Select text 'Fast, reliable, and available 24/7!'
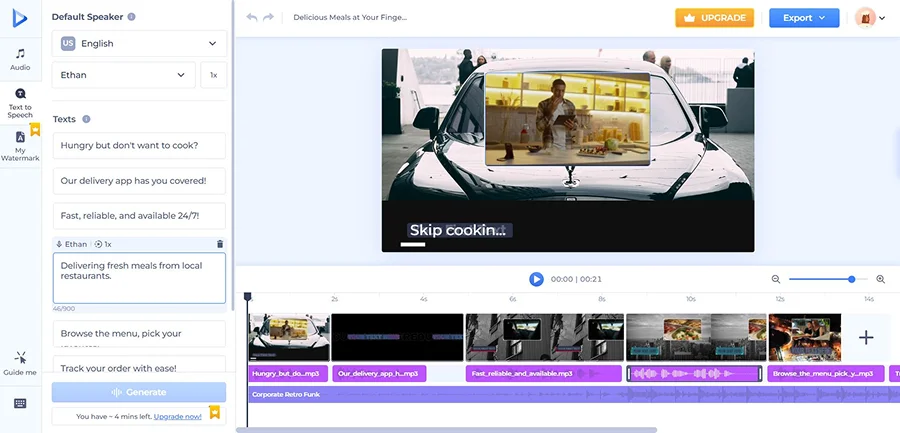 (x=139, y=216)
